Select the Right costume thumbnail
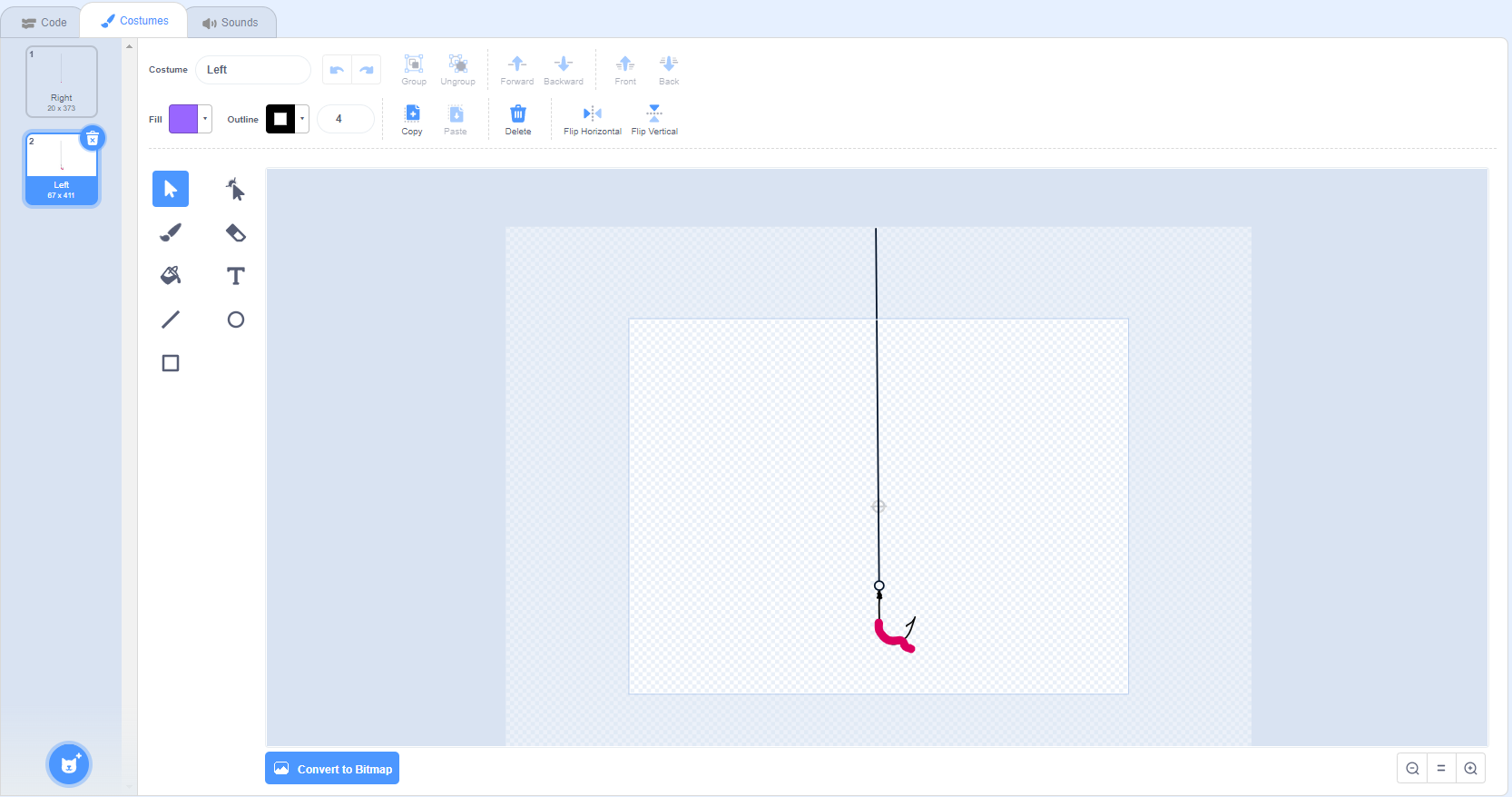This screenshot has width=1512, height=797. click(x=62, y=82)
